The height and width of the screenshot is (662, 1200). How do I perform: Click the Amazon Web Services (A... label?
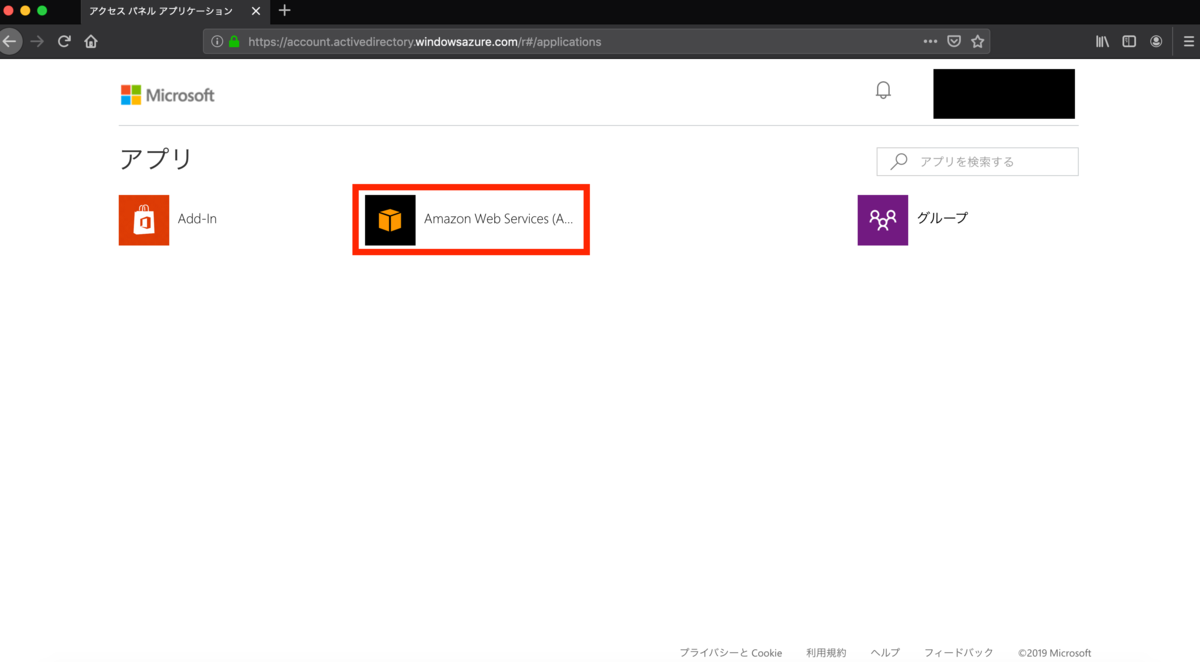click(499, 219)
